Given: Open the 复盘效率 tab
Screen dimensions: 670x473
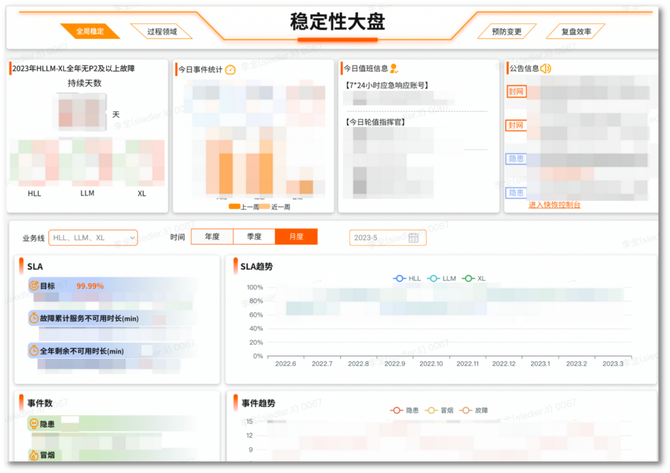Looking at the screenshot, I should pos(576,32).
